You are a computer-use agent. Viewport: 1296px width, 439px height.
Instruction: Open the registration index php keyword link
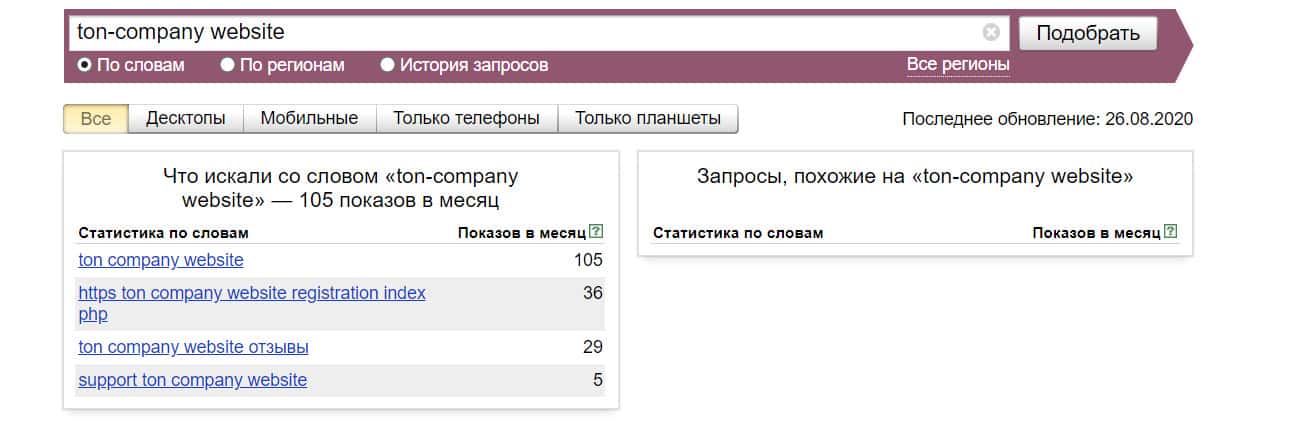[251, 293]
